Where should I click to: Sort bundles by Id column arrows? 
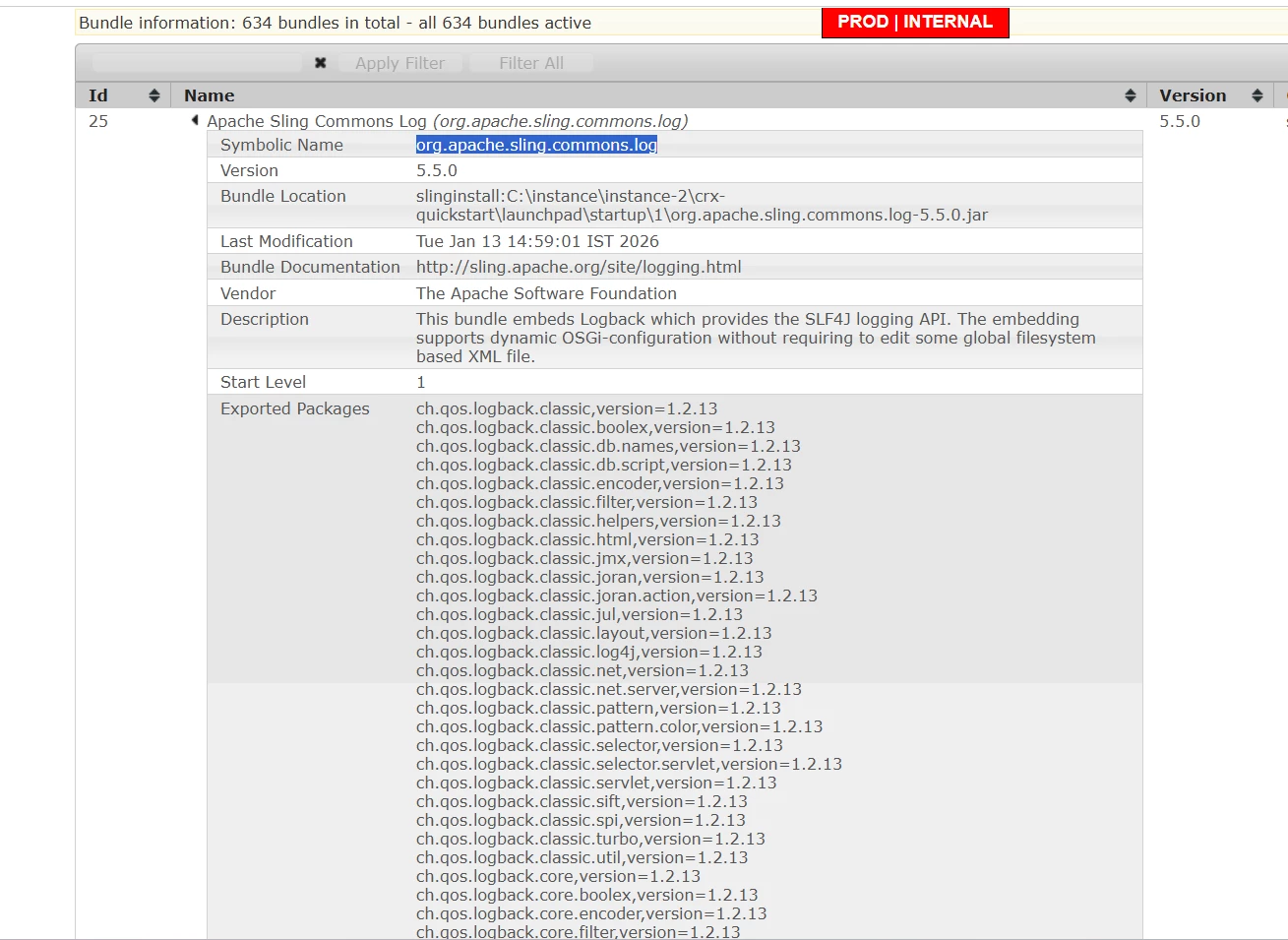click(154, 95)
